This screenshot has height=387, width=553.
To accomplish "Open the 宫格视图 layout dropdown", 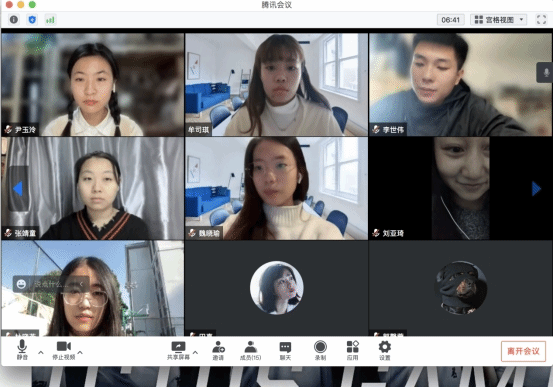I will tap(498, 20).
